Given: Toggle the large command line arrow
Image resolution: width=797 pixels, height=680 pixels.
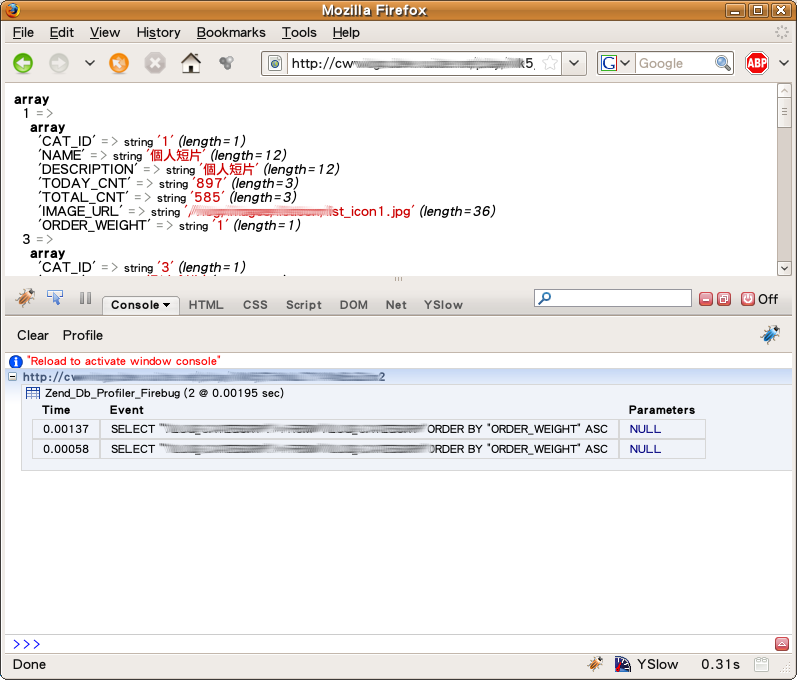Looking at the screenshot, I should (782, 644).
